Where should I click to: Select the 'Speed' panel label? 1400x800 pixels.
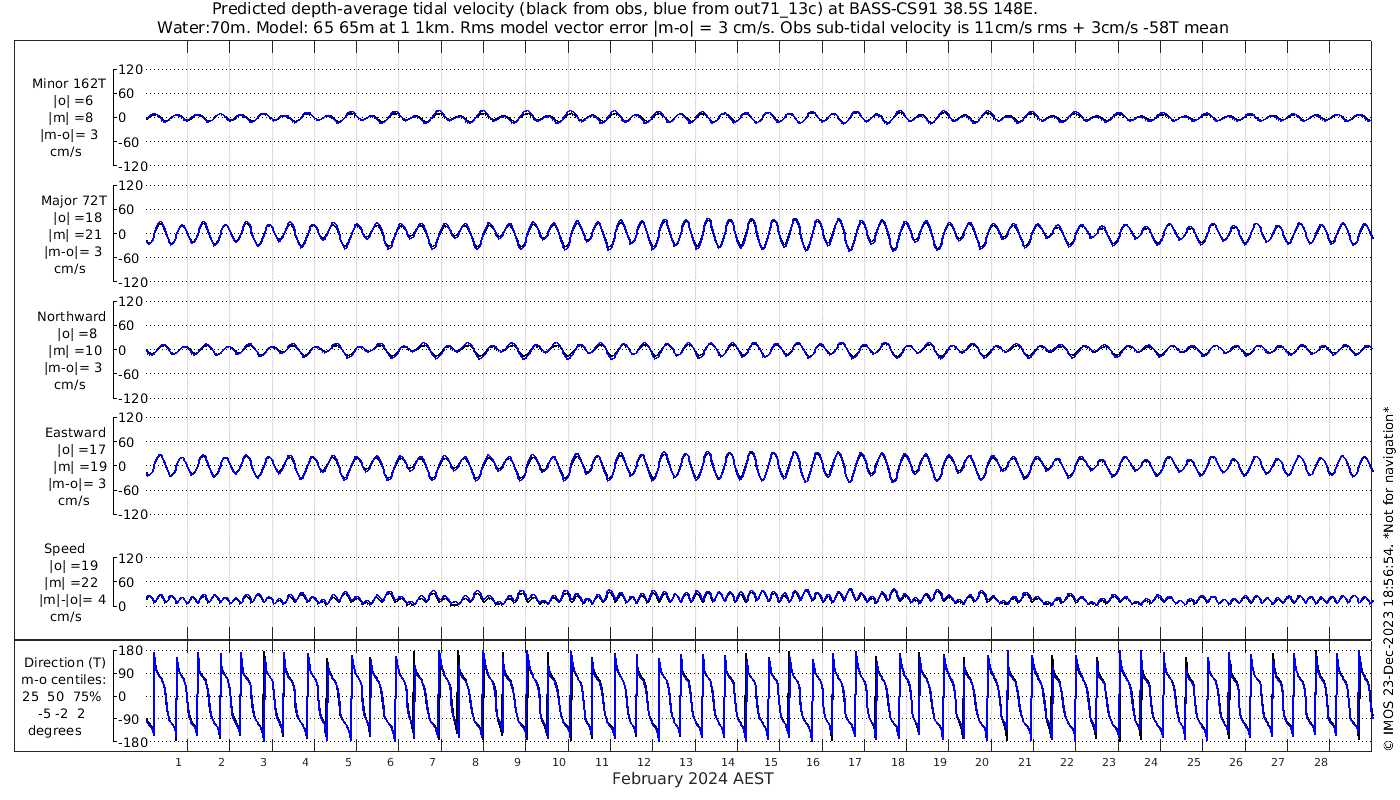65,549
